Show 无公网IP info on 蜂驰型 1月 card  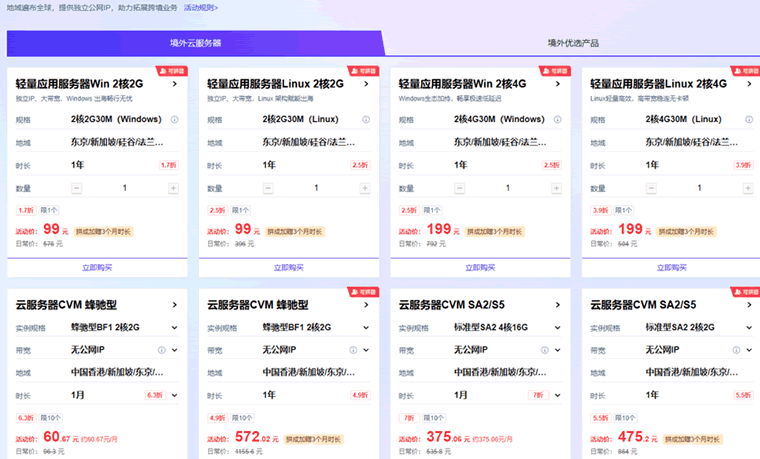click(161, 350)
